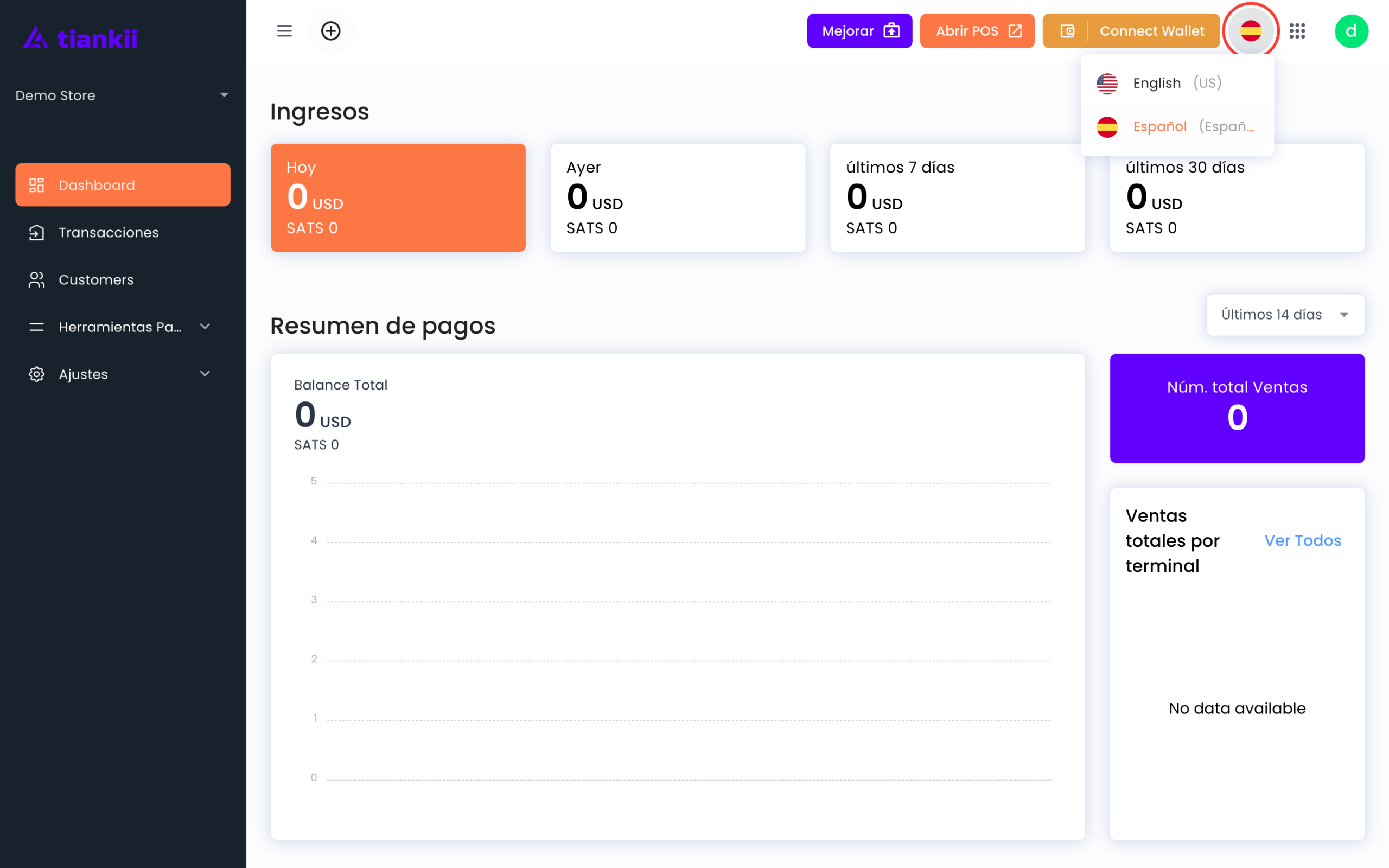Select the últimos 7 días card
The image size is (1389, 868).
[x=957, y=197]
